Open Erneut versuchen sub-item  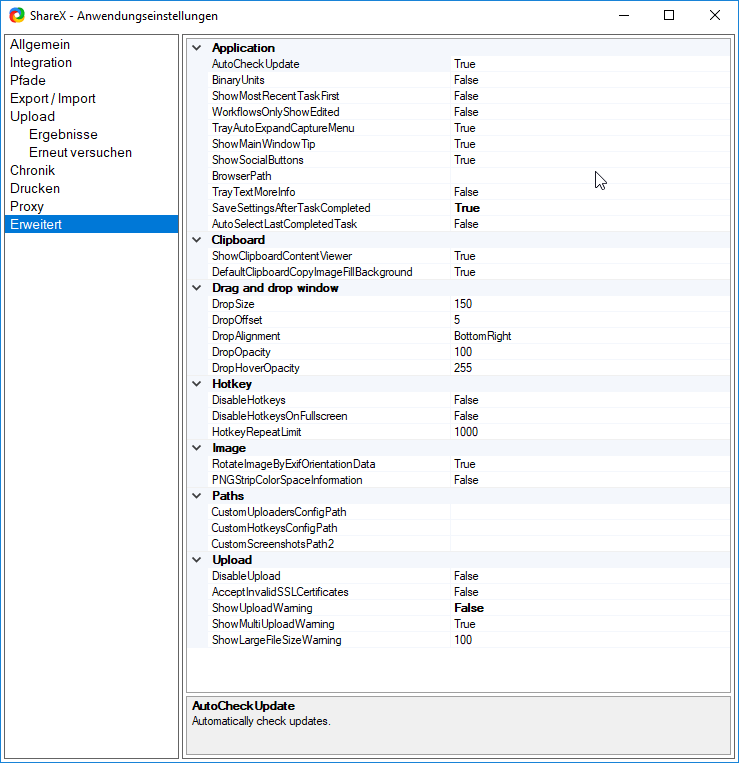tap(80, 152)
